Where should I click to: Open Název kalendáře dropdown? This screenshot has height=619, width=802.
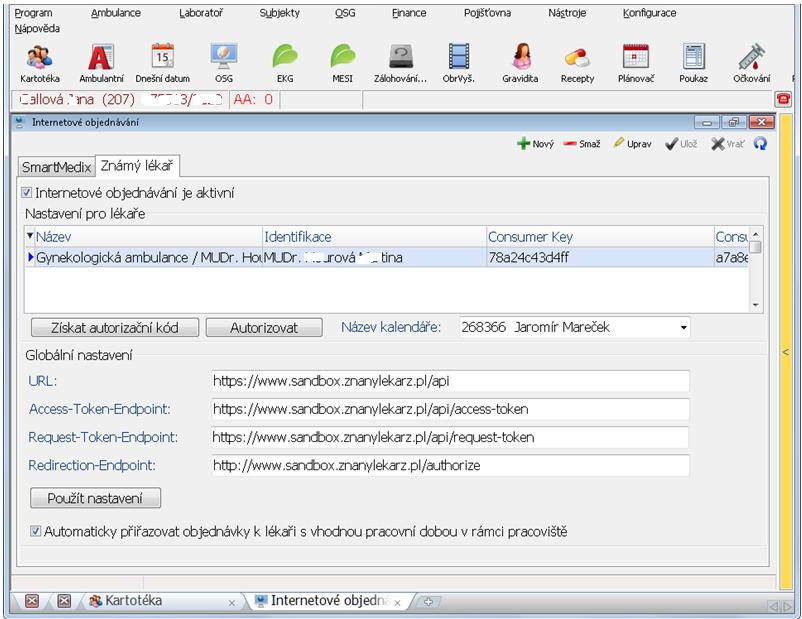pos(683,327)
